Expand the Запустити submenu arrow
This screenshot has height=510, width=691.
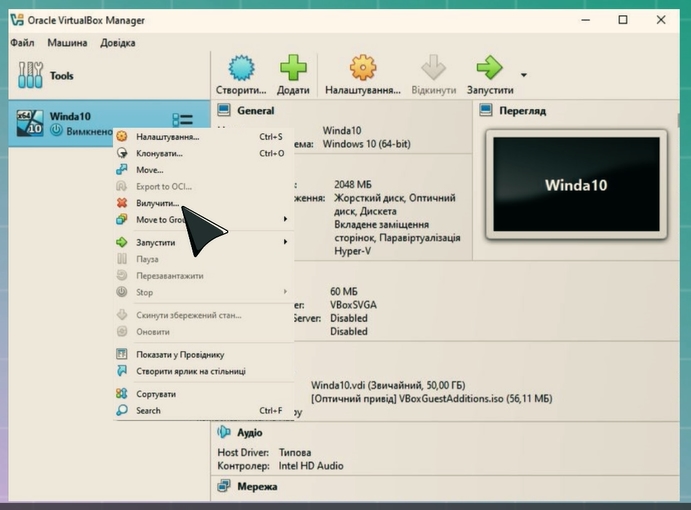(285, 242)
